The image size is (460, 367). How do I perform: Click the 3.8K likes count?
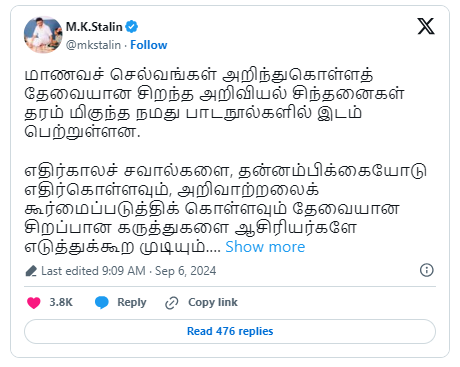(61, 302)
